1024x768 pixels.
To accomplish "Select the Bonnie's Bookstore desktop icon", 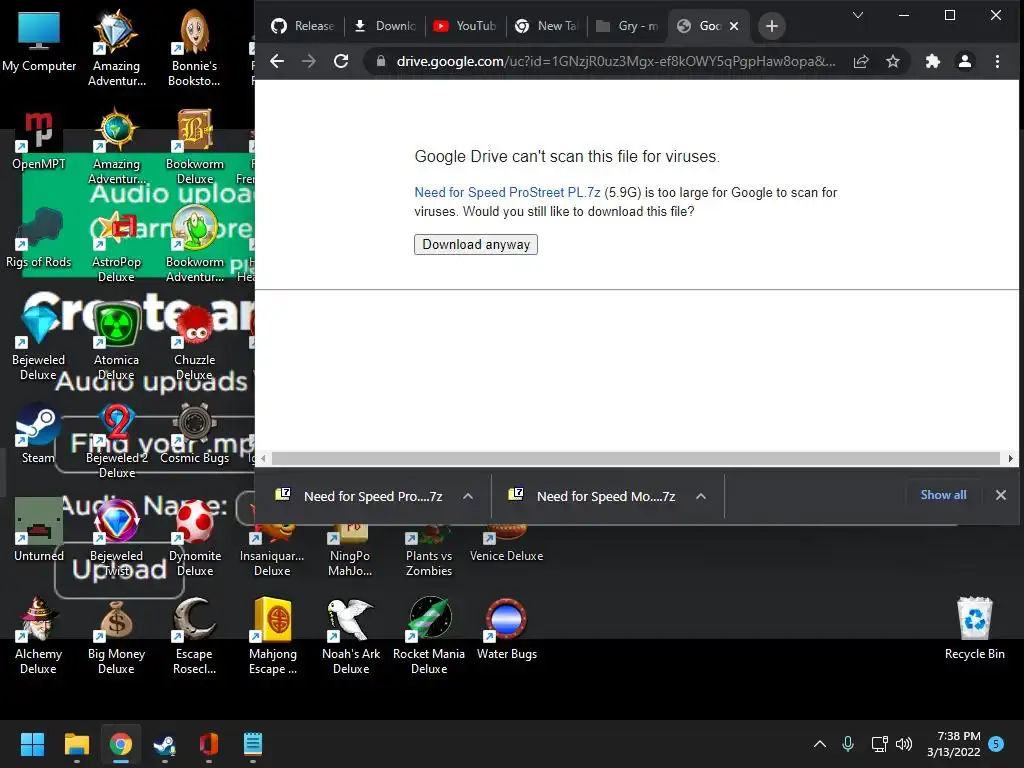I will 194,49.
